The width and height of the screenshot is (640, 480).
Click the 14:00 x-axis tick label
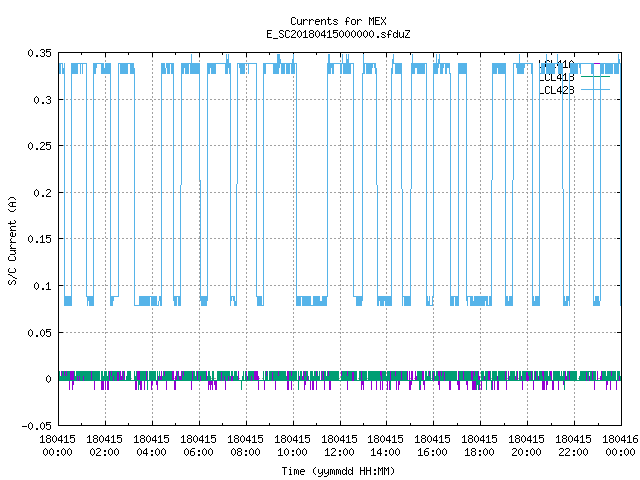[385, 452]
